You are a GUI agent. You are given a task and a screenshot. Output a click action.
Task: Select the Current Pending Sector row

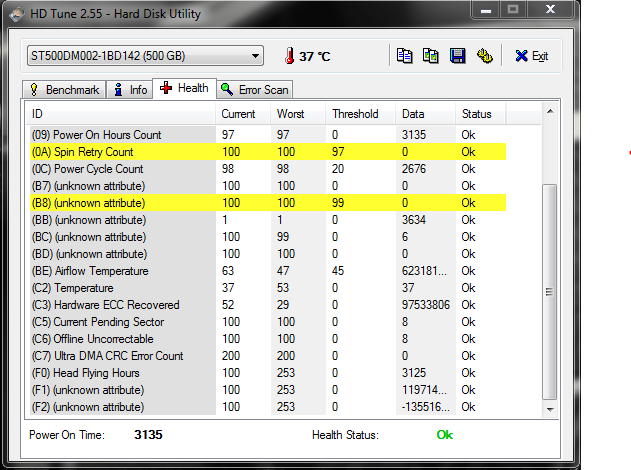pyautogui.click(x=268, y=322)
